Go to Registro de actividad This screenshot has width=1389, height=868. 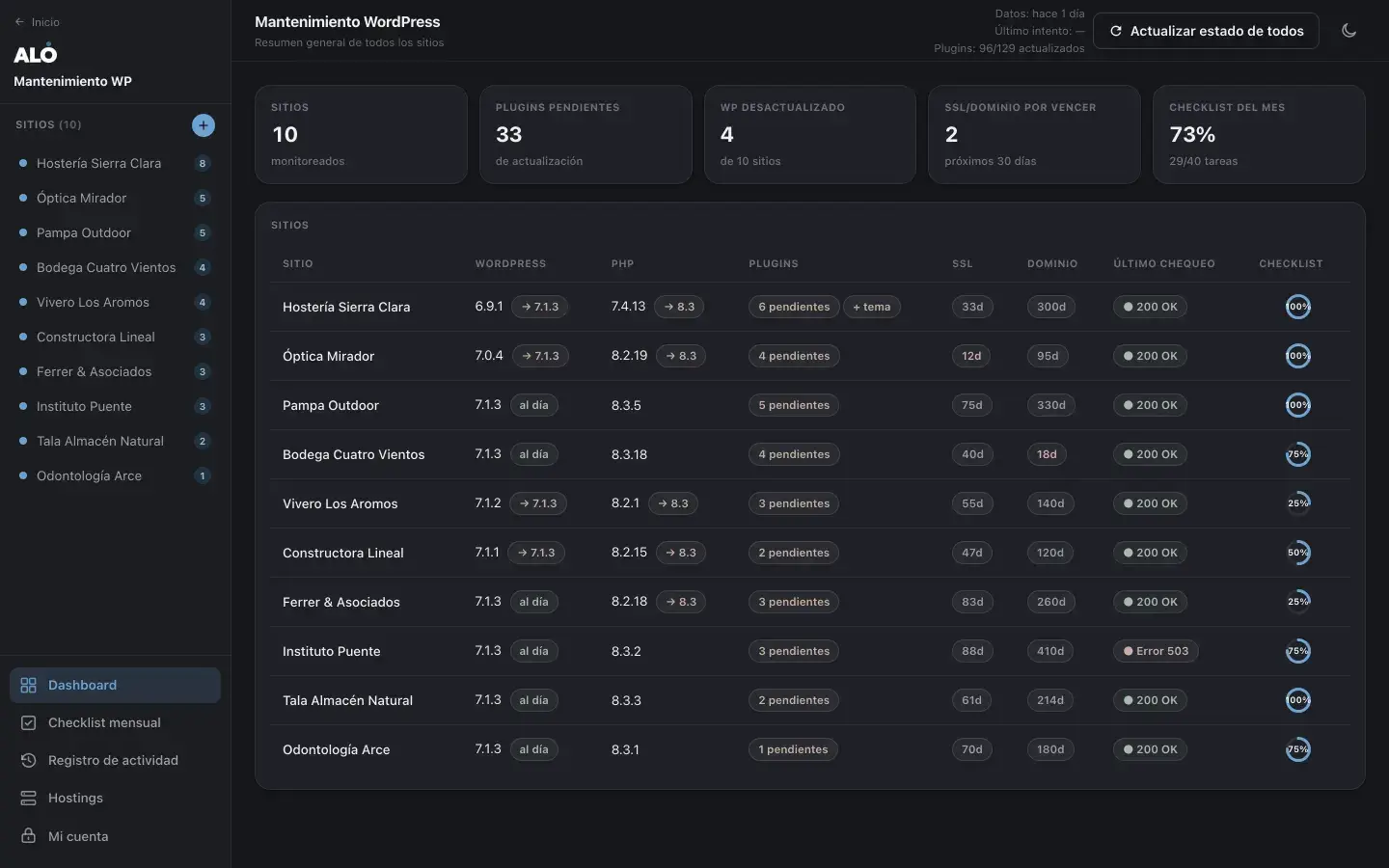pyautogui.click(x=115, y=760)
